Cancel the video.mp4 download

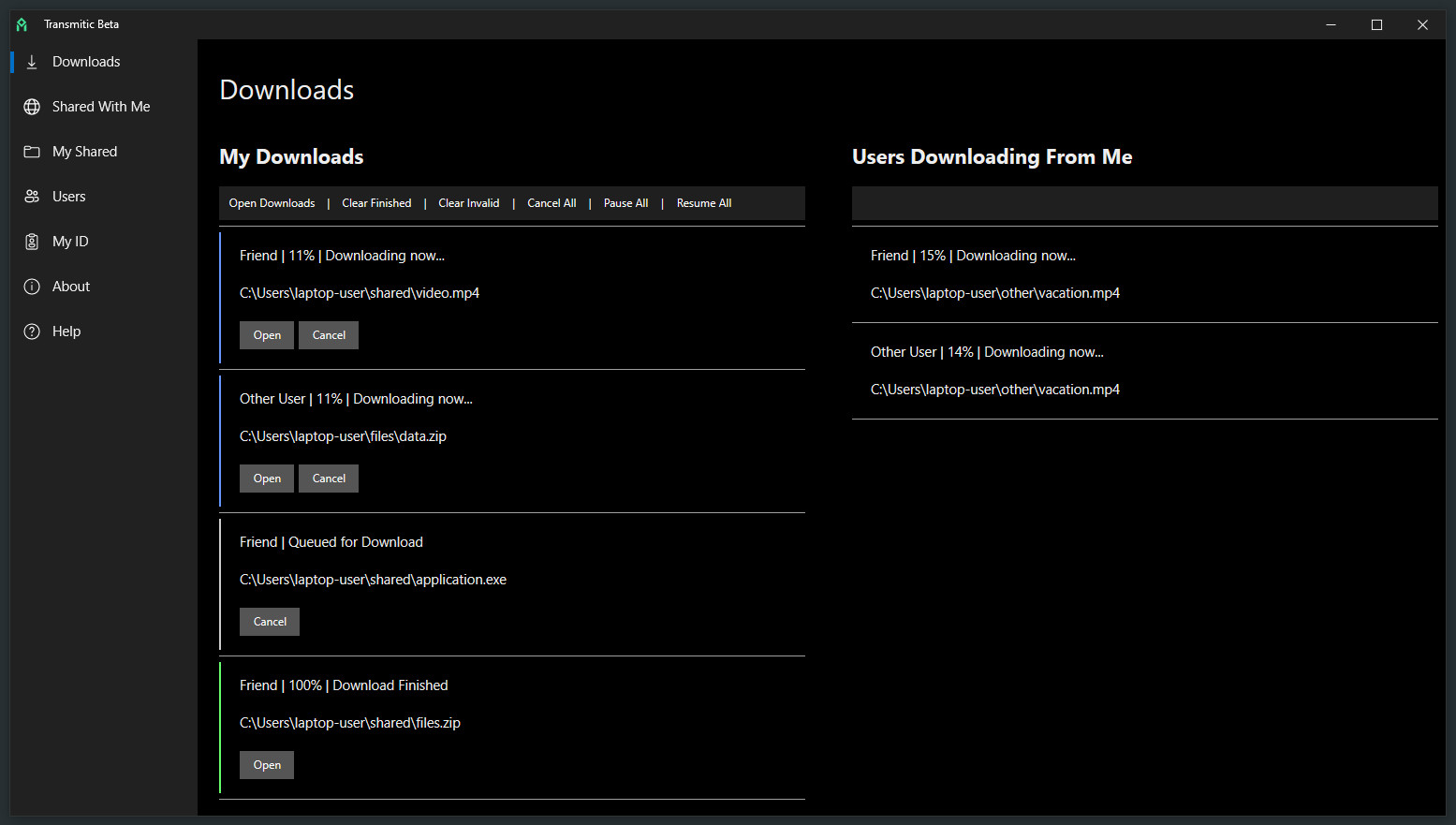click(329, 335)
